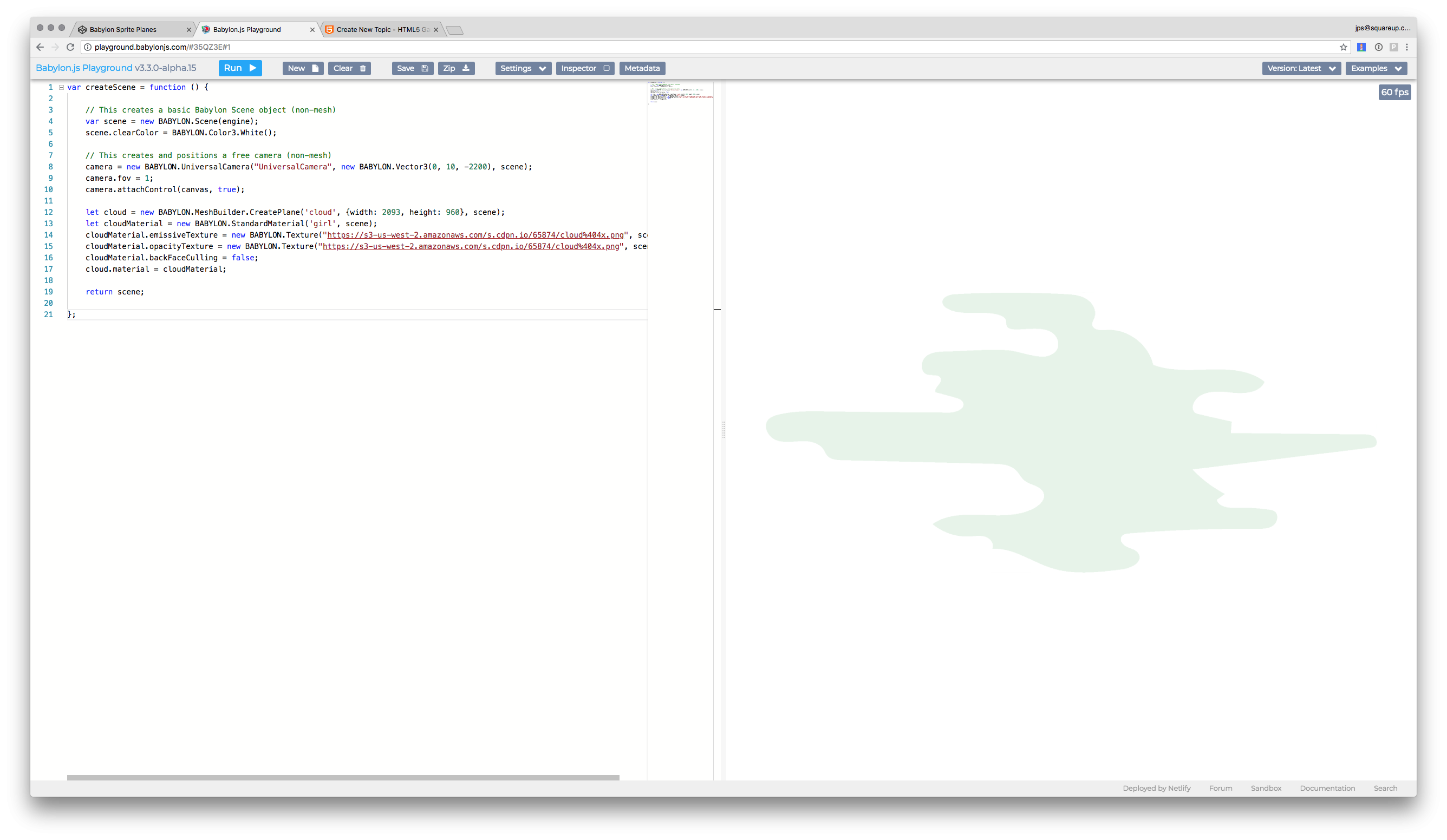Click 'scene.clearColor' code line

[x=181, y=133]
